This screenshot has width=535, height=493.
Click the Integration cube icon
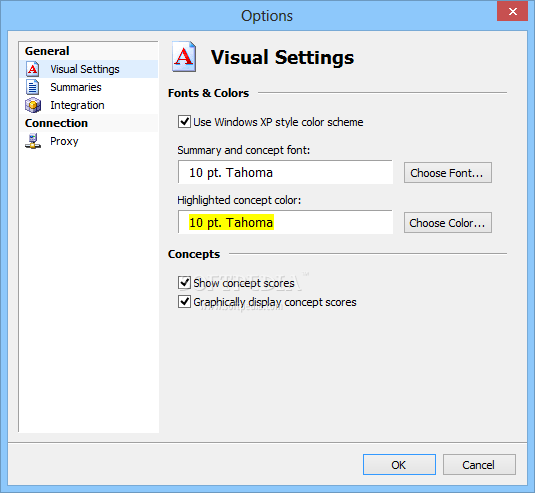tap(33, 105)
